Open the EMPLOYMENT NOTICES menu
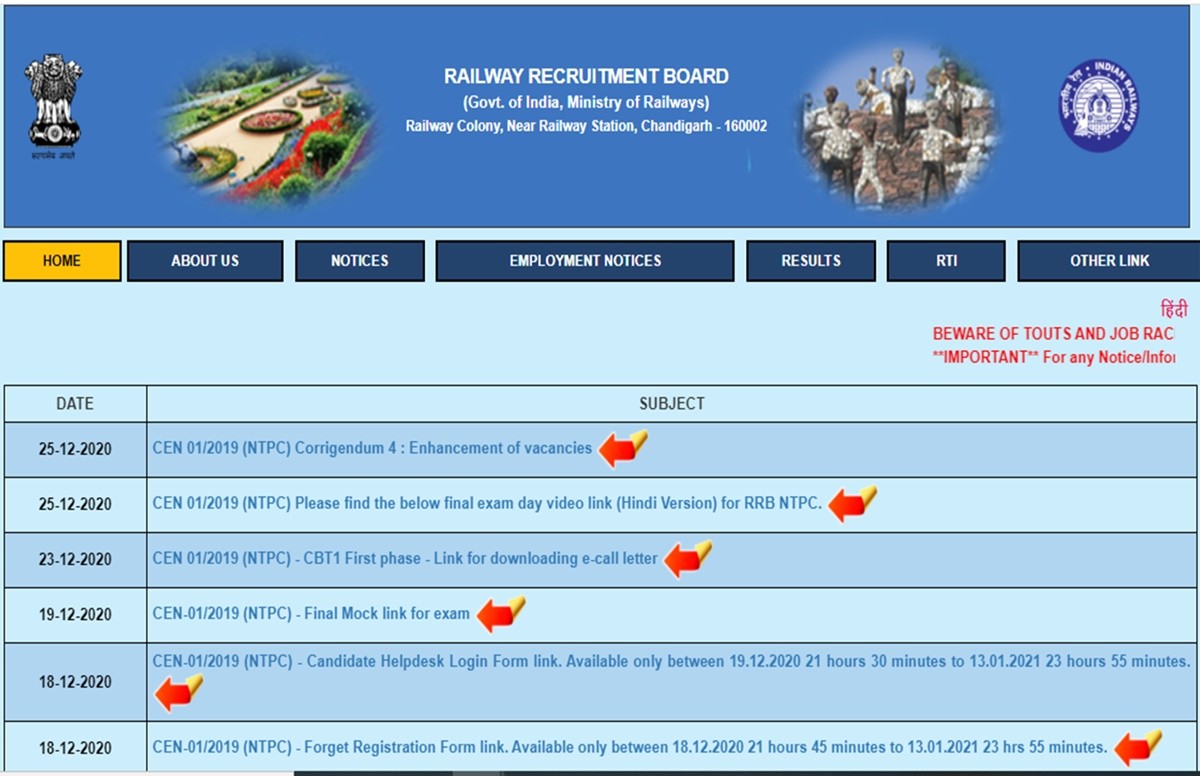Viewport: 1200px width, 776px height. point(585,261)
